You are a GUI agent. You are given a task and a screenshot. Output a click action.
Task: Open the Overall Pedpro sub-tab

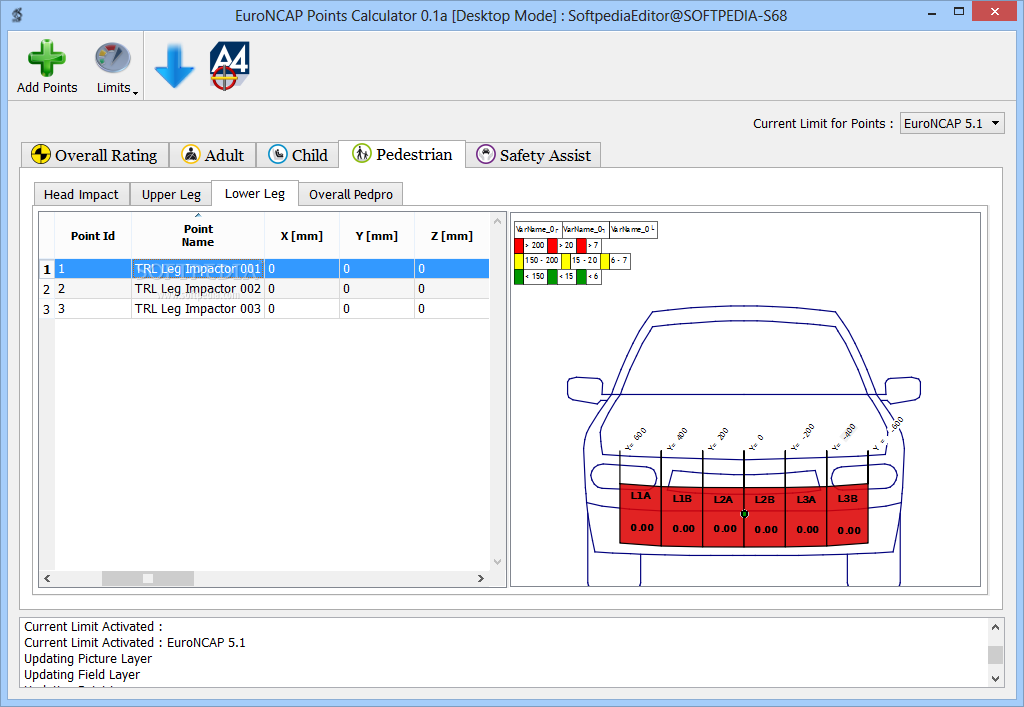coord(351,195)
